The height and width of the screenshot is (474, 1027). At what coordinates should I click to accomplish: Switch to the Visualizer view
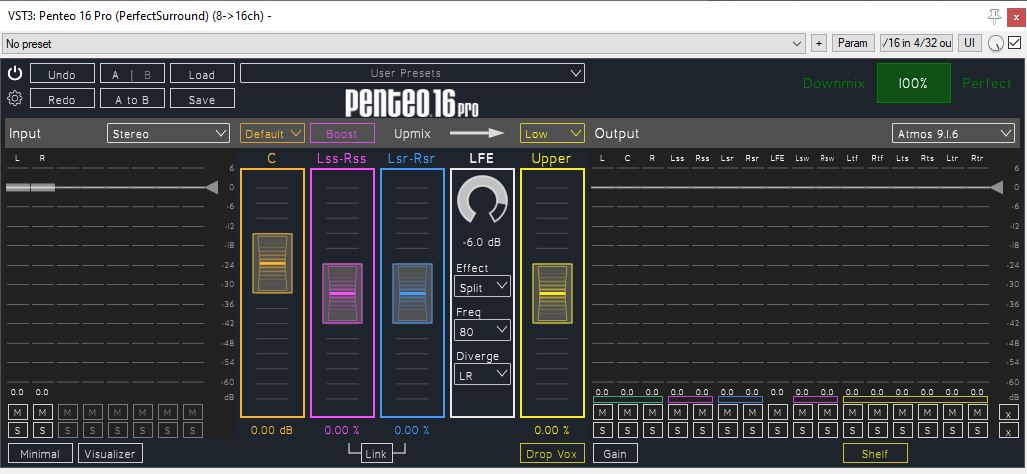tap(110, 453)
